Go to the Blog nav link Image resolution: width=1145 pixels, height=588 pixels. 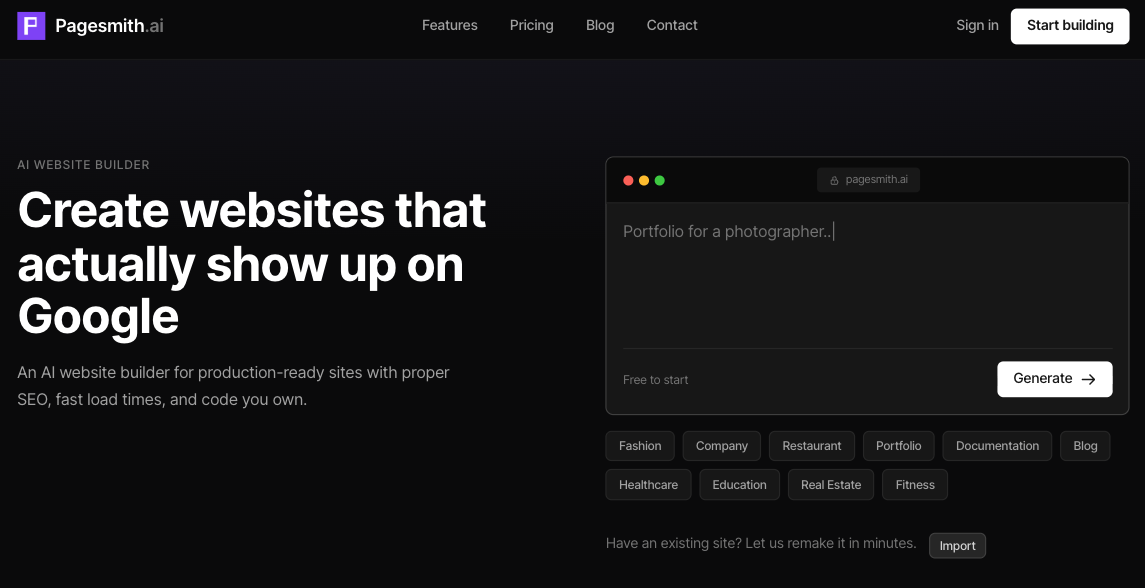pyautogui.click(x=600, y=26)
